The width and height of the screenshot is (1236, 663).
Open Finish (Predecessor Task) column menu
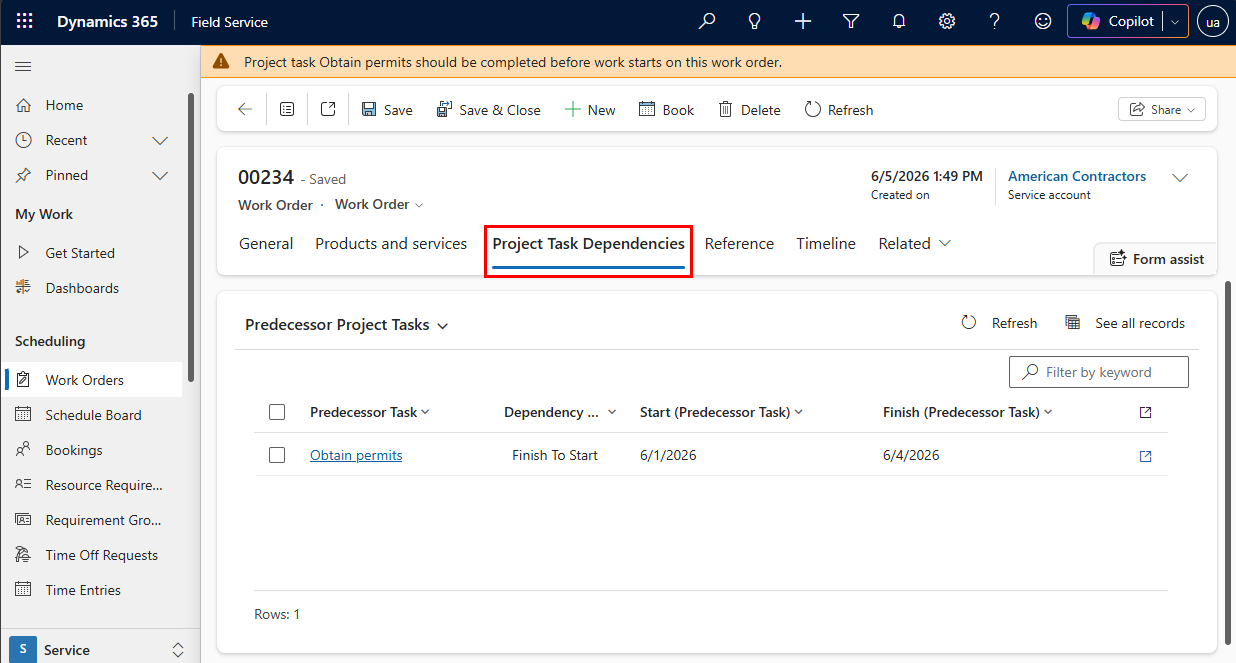968,412
